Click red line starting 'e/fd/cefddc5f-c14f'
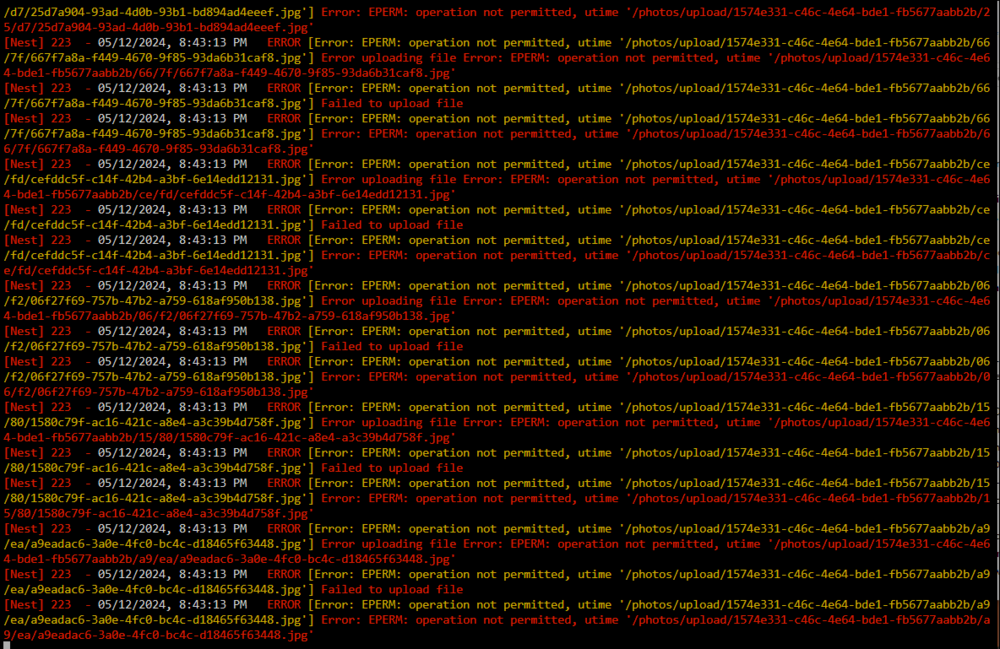Screen dimensions: 1000x649 pos(158,270)
